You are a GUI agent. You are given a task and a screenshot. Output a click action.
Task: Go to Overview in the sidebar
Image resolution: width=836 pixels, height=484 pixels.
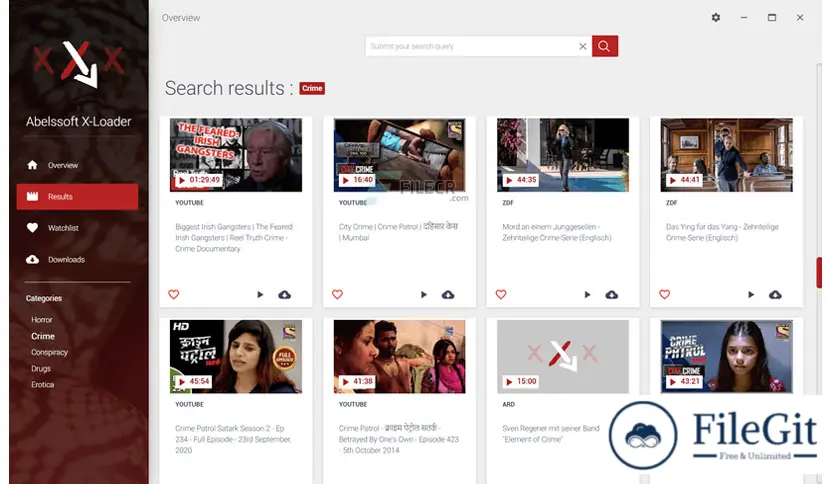[x=77, y=165]
